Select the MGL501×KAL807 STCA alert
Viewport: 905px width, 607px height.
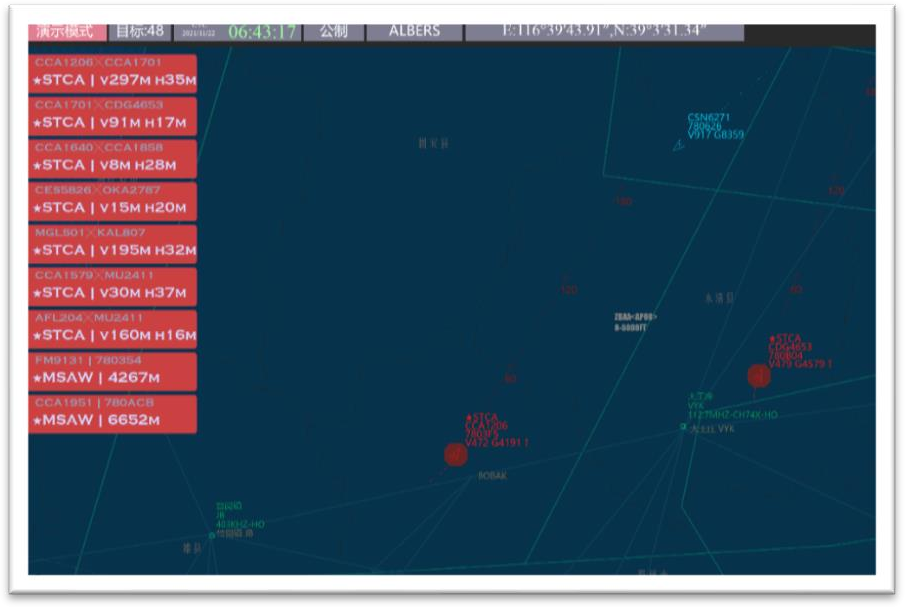pyautogui.click(x=113, y=244)
